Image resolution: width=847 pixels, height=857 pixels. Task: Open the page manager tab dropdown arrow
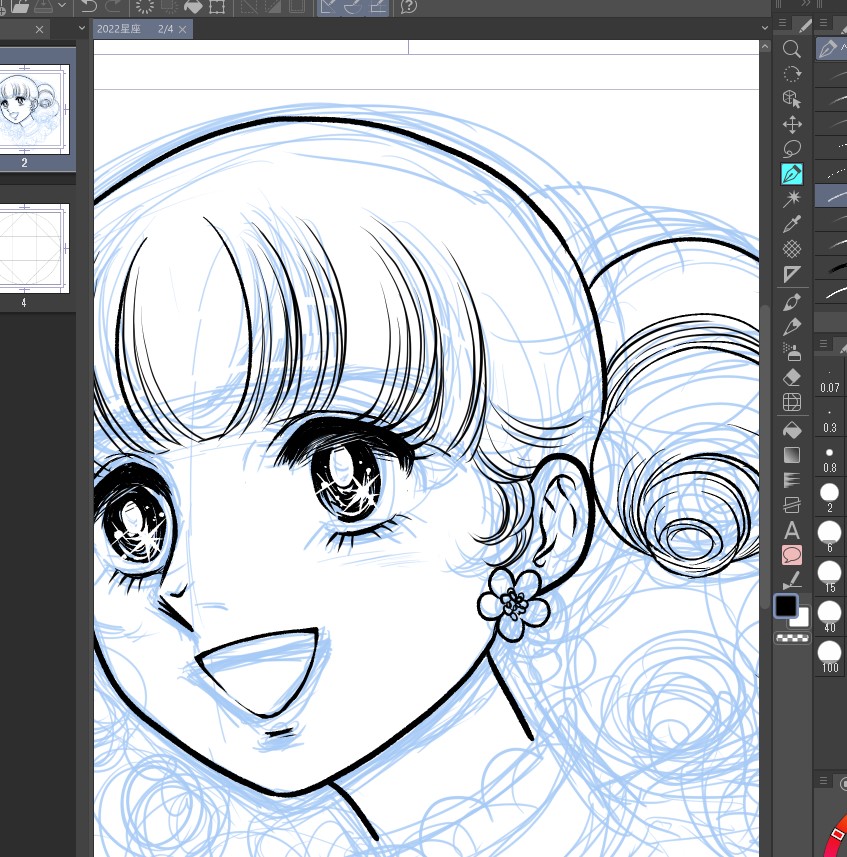pos(82,28)
